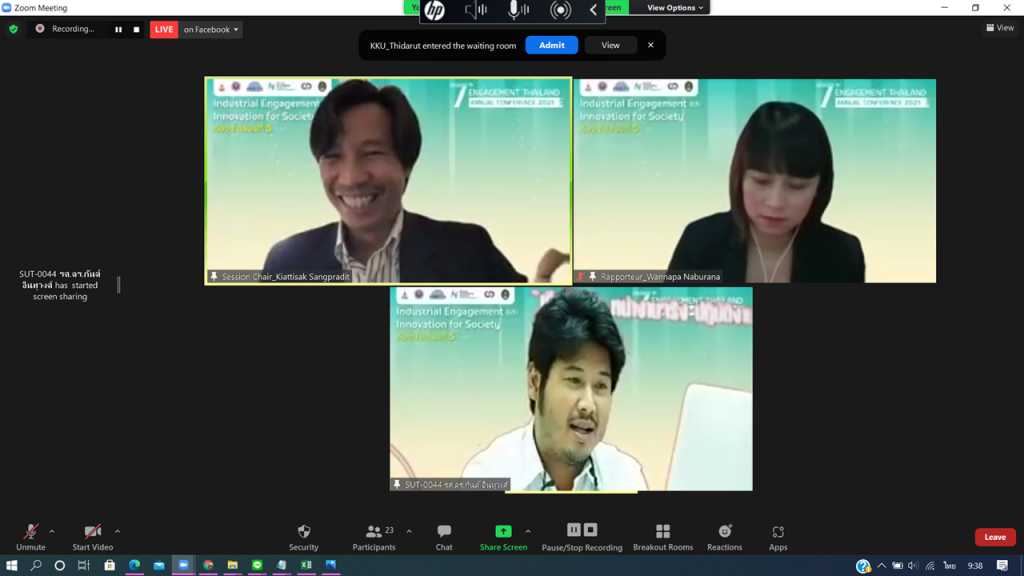
Task: Pause the recording from the bottom toolbar
Action: point(573,530)
